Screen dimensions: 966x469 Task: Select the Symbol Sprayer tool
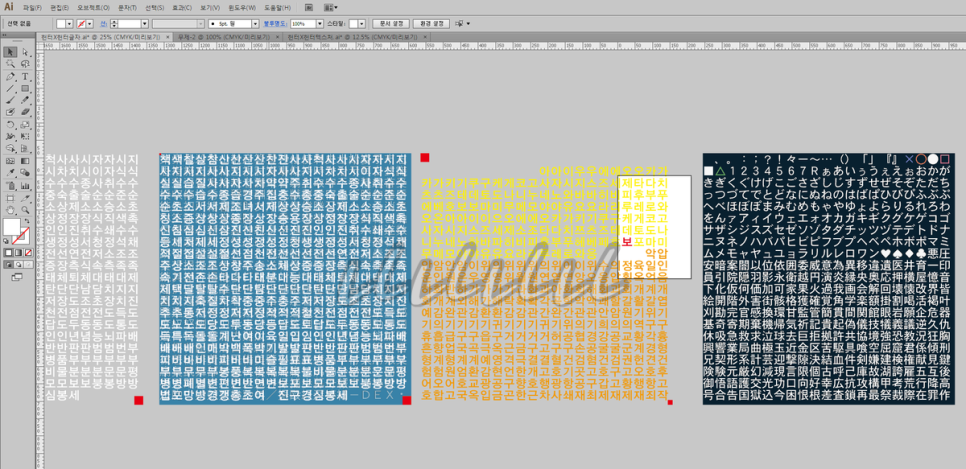pyautogui.click(x=10, y=186)
